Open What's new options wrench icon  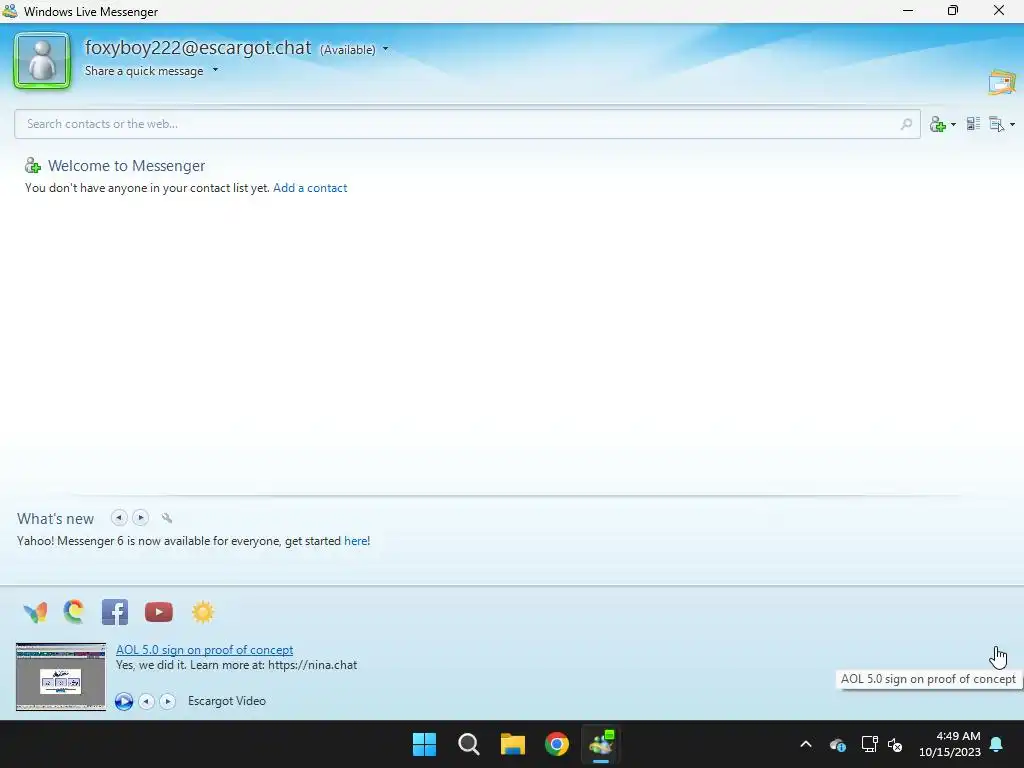pos(167,519)
